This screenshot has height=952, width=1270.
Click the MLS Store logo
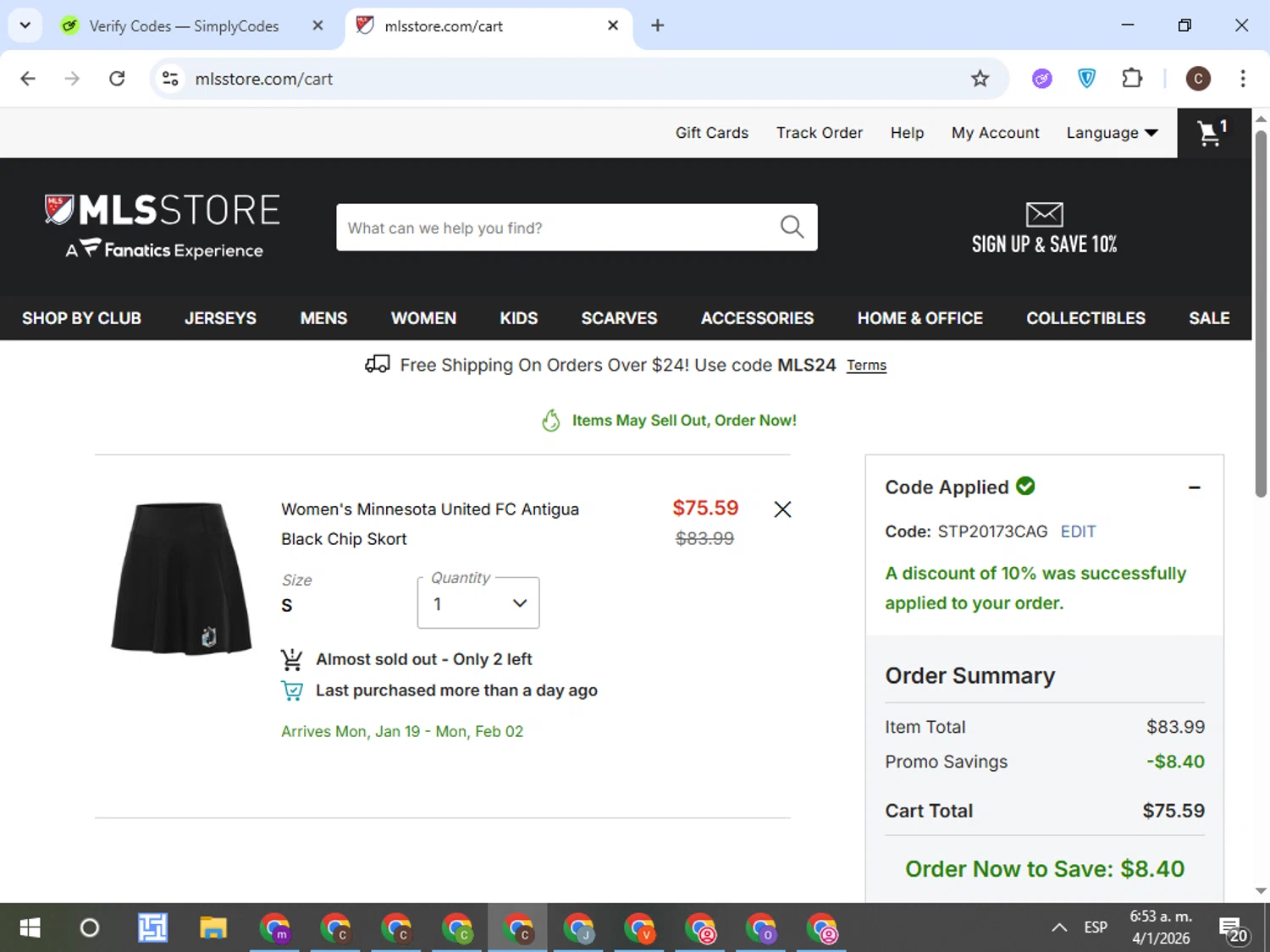163,226
